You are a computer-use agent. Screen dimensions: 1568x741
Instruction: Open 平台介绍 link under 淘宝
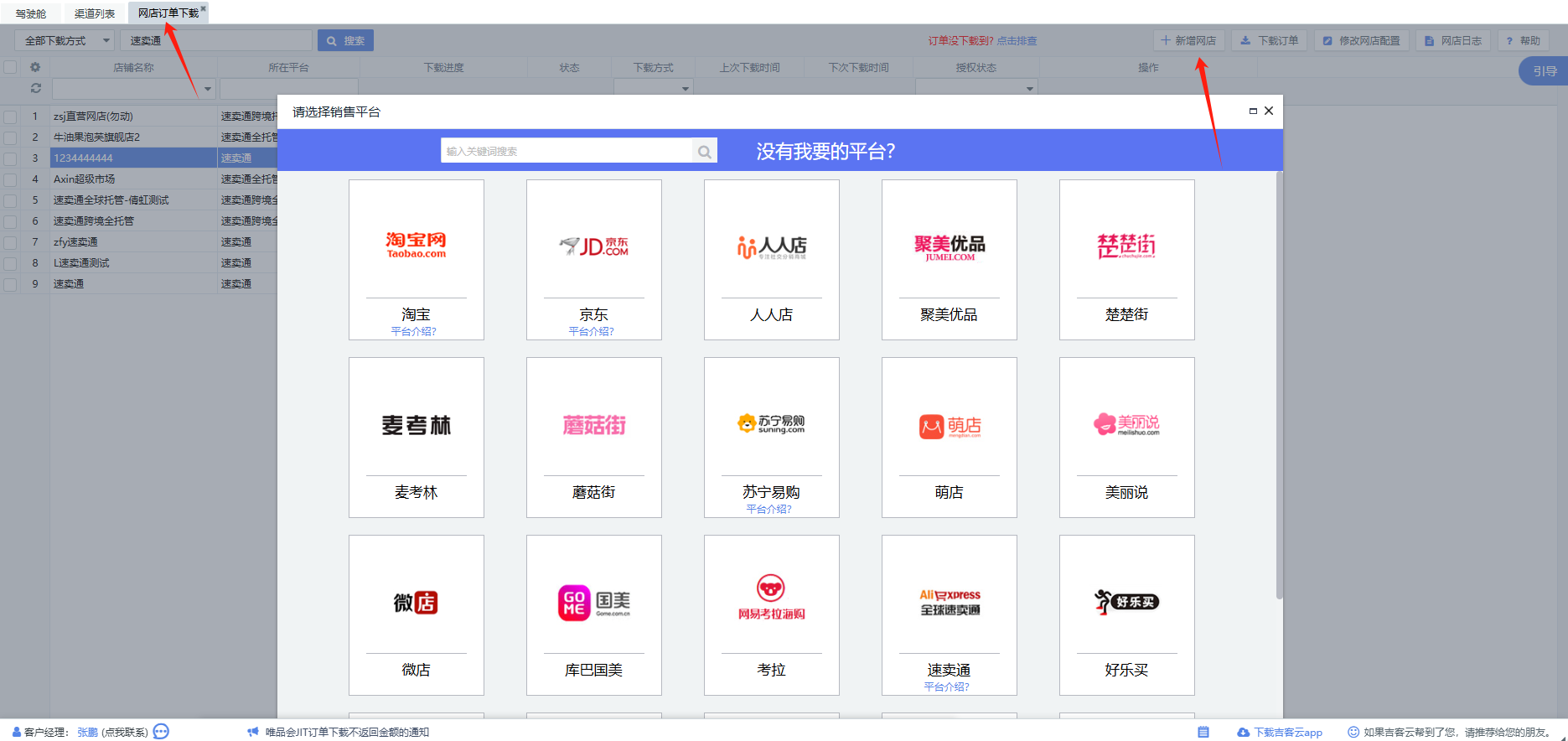[x=414, y=331]
